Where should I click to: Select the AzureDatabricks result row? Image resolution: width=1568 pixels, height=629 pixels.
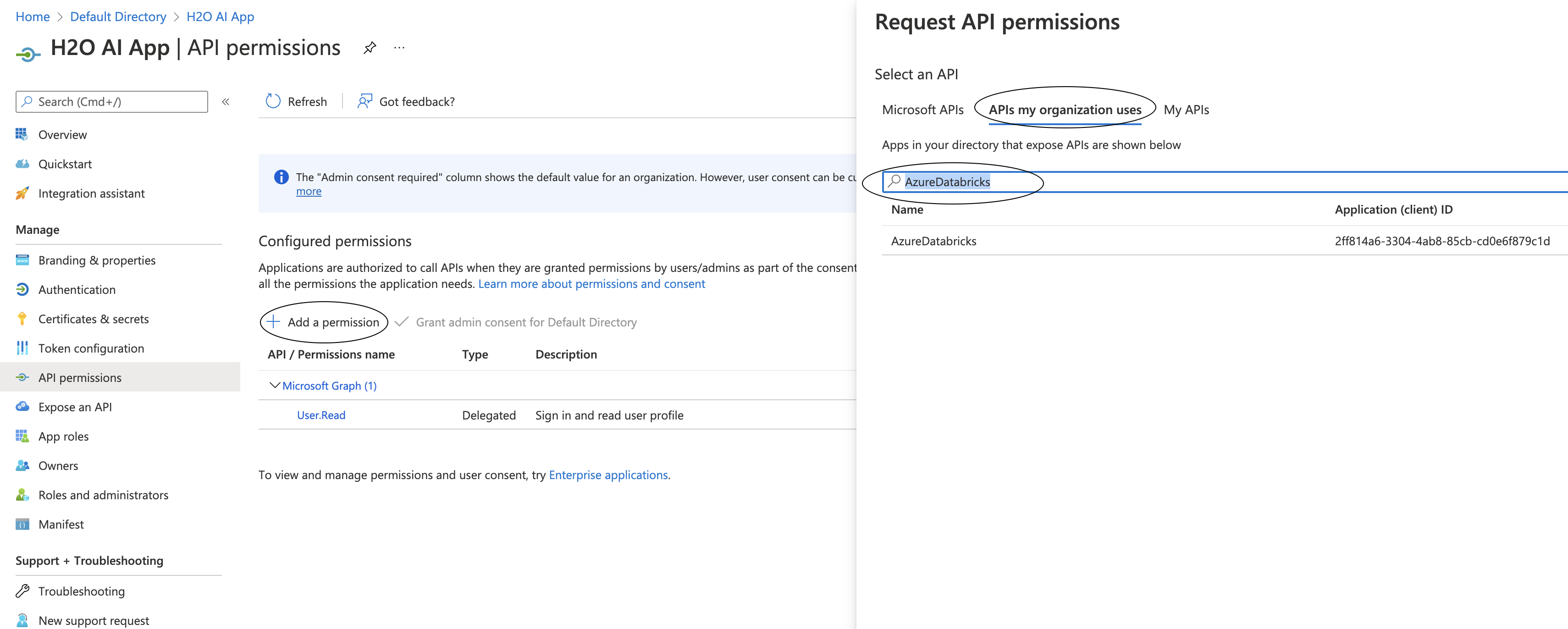(1225, 241)
